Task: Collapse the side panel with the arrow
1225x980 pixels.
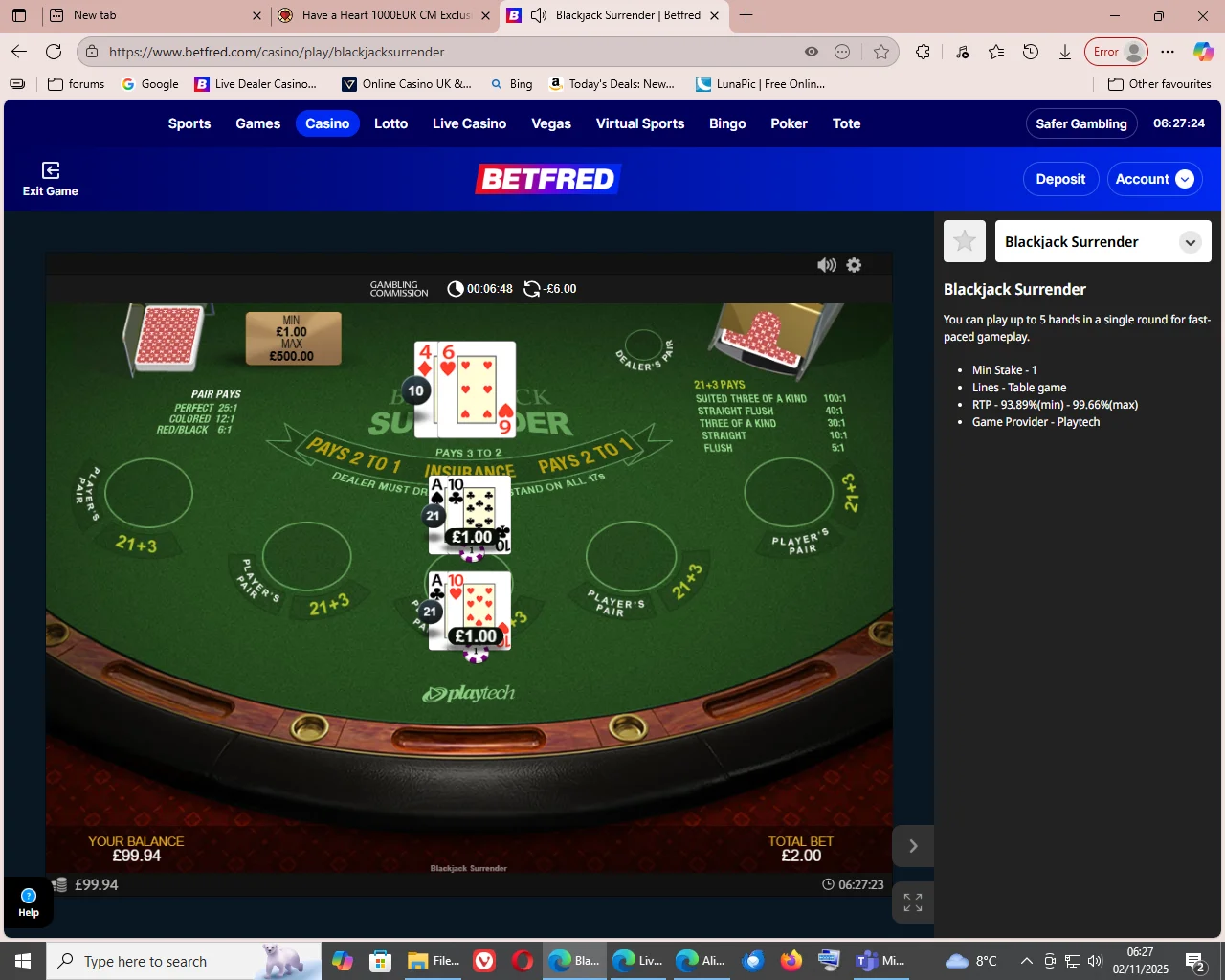Action: (x=913, y=846)
